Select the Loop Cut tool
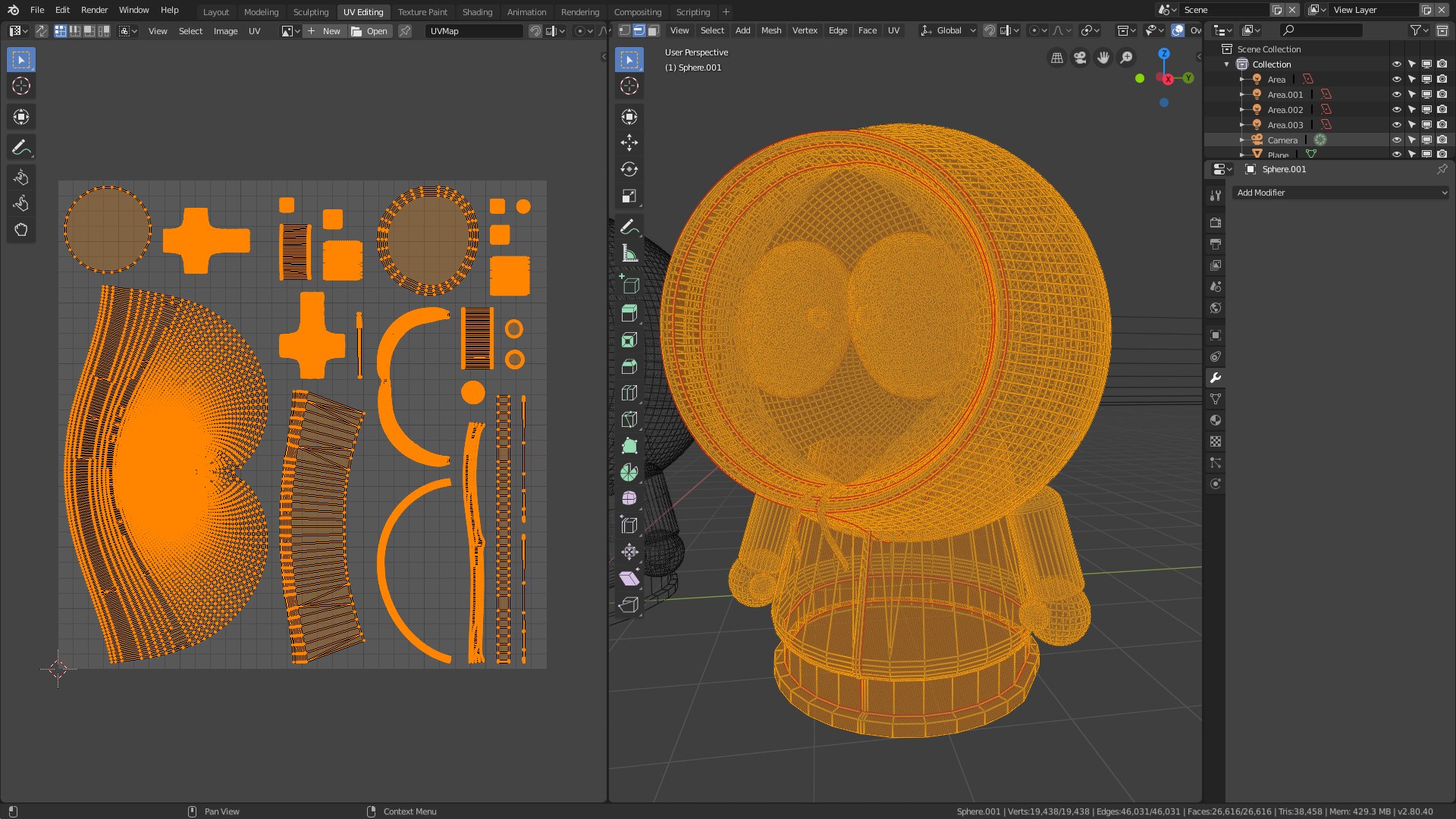Screen dimensions: 1456x819 [x=629, y=394]
